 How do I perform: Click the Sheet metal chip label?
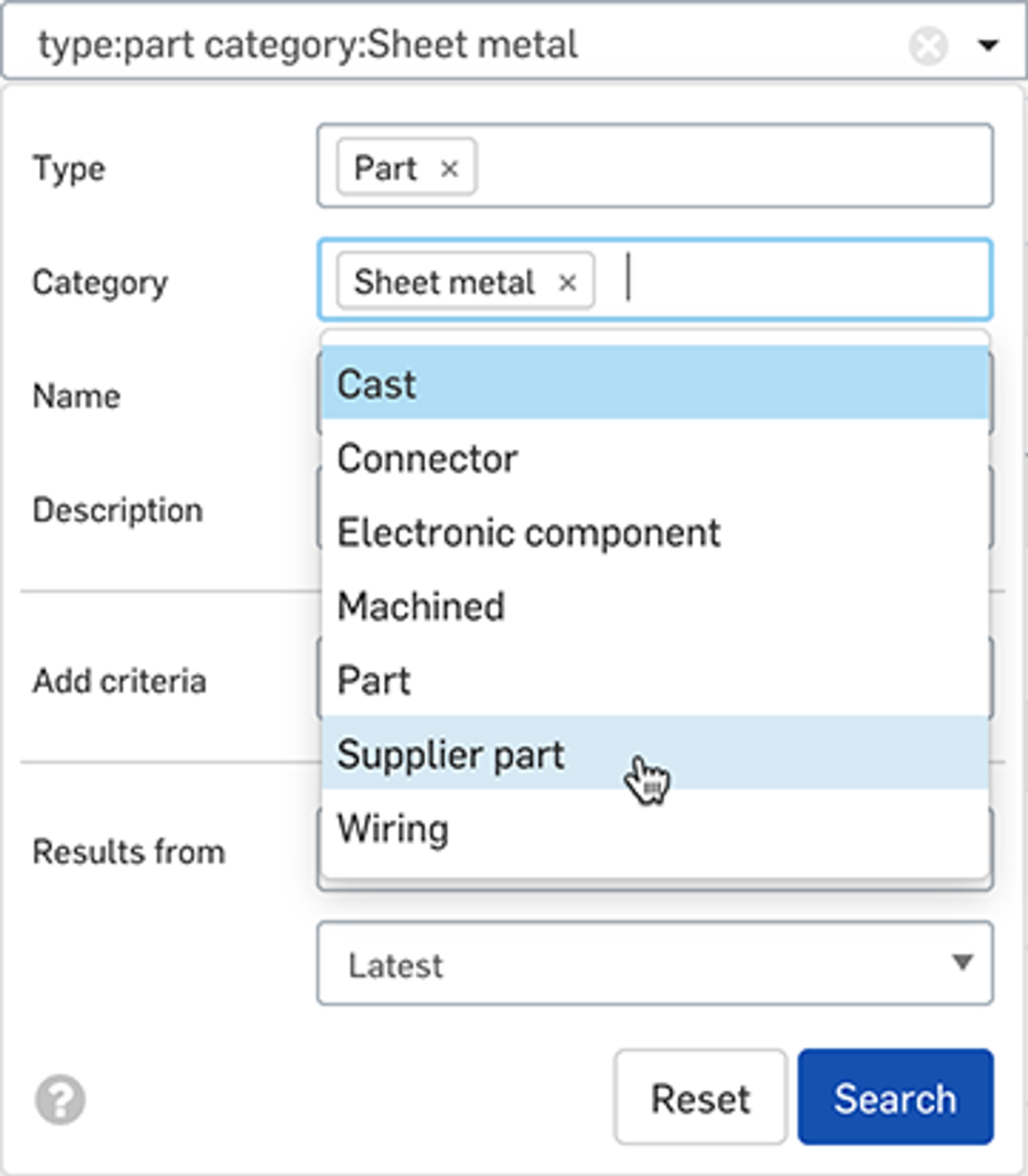coord(444,283)
